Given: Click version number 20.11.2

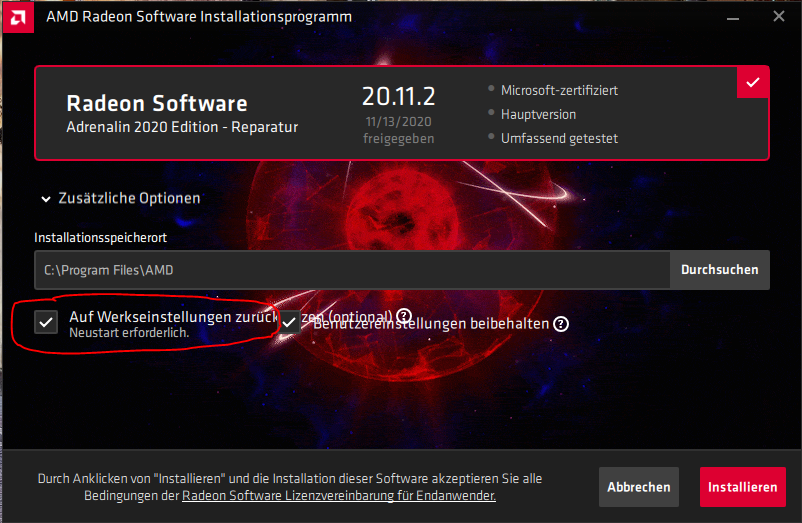Looking at the screenshot, I should click(398, 97).
